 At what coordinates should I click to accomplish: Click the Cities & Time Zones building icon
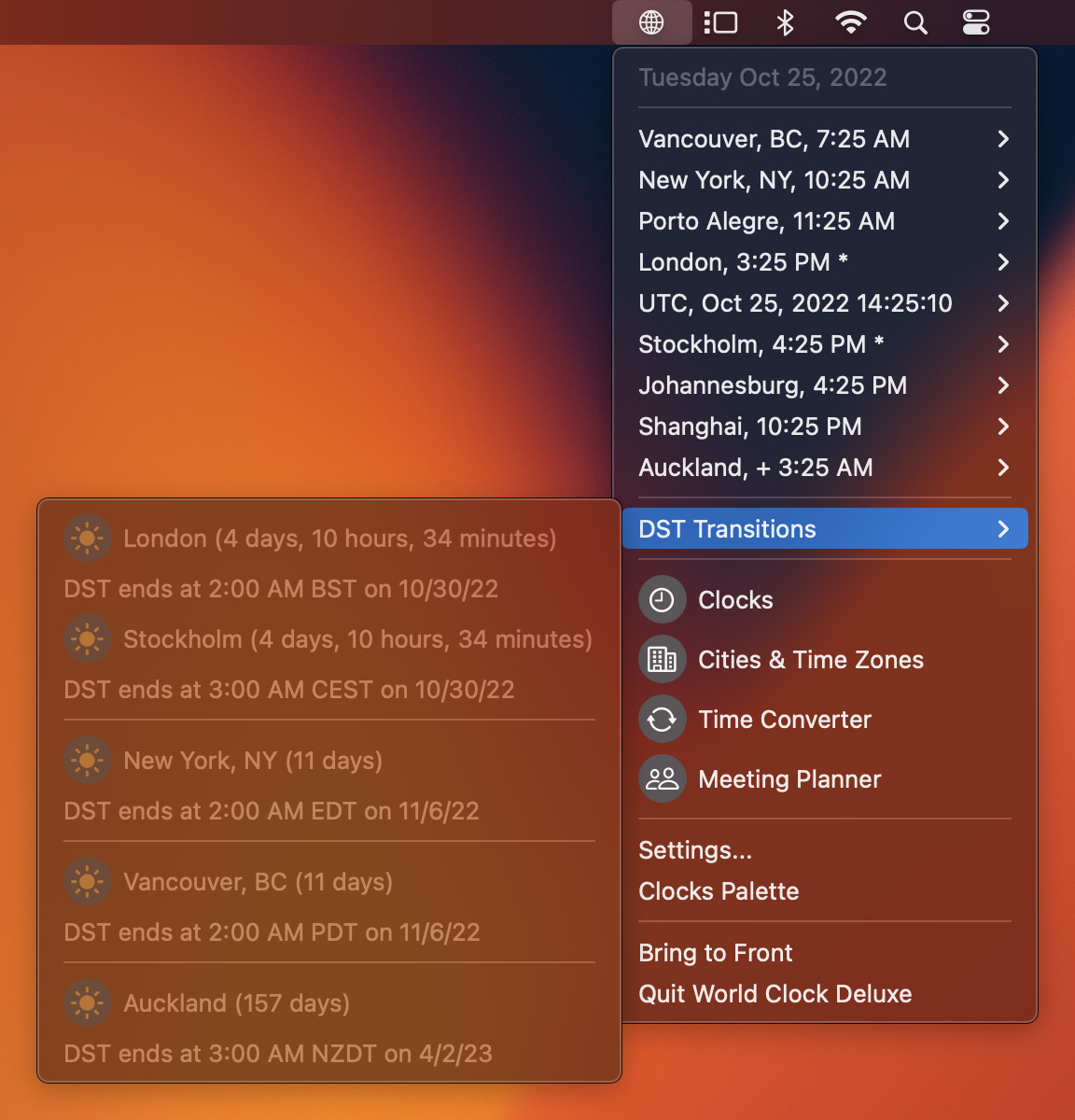click(663, 660)
